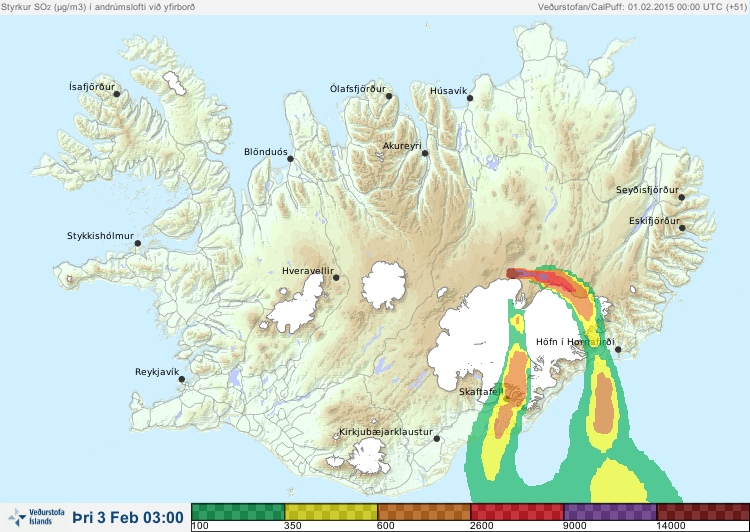Click the Húsavík label
The image size is (750, 532).
(x=449, y=91)
